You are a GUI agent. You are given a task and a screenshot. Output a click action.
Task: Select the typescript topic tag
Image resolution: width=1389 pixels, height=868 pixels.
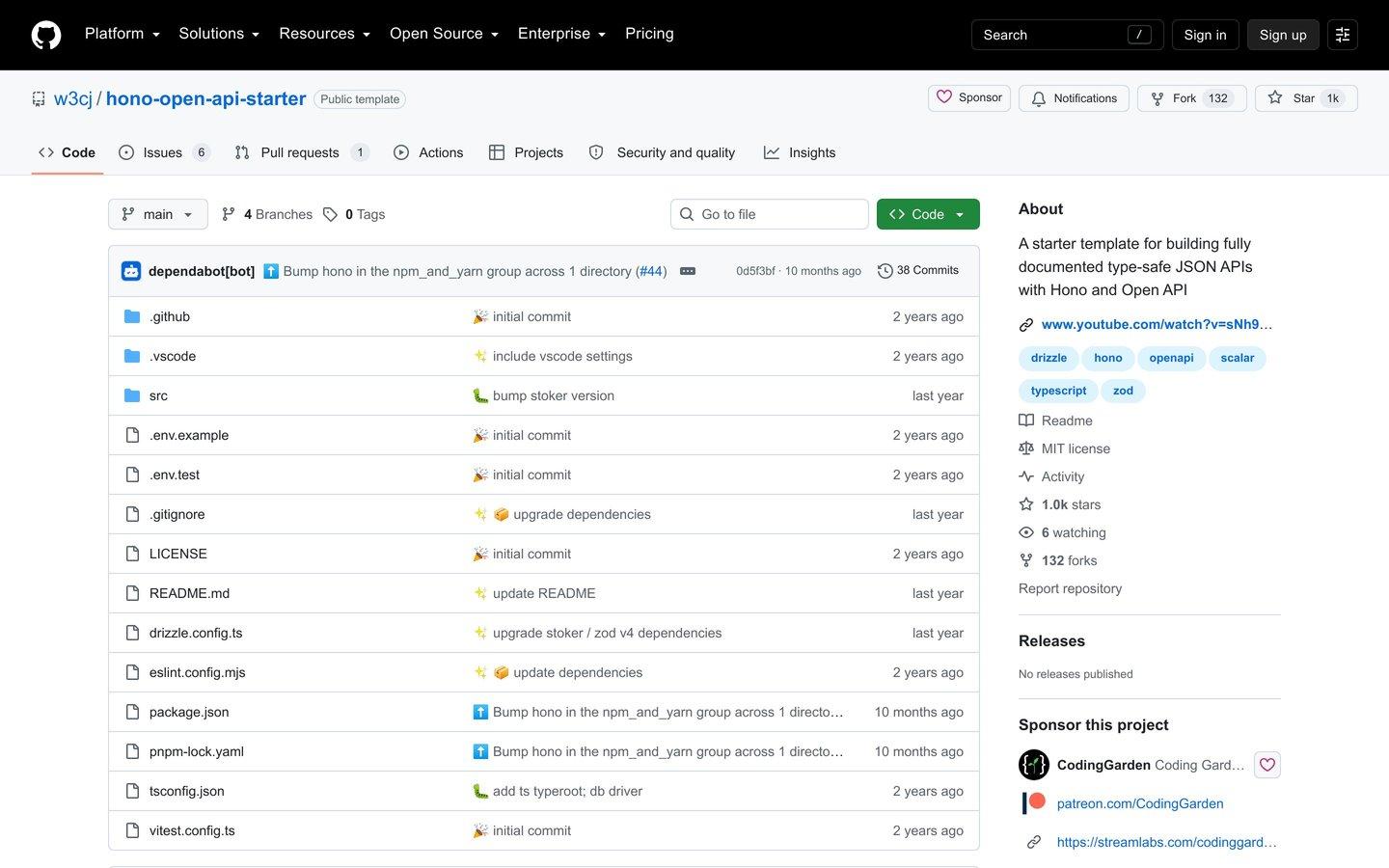point(1058,391)
